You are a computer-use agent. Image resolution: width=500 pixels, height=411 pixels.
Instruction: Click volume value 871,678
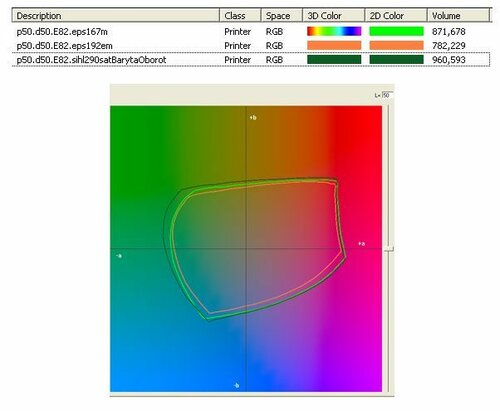[x=449, y=32]
